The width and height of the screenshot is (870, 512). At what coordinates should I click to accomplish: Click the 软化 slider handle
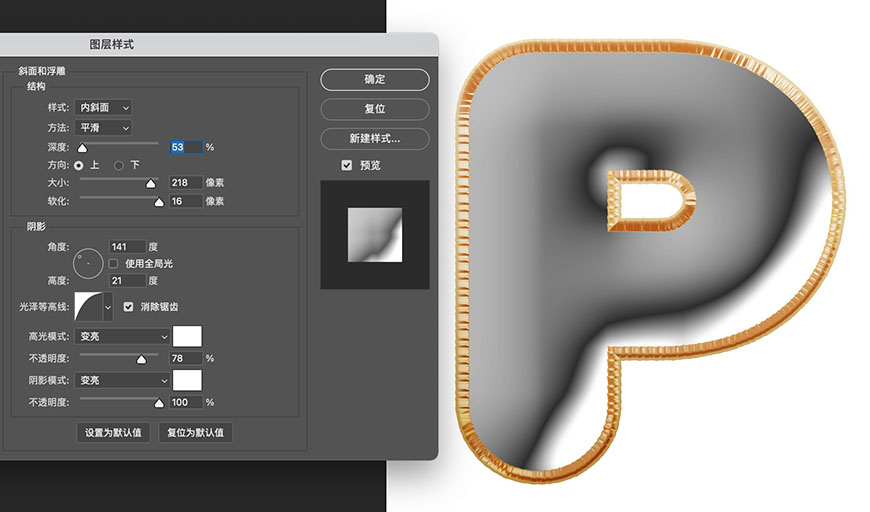pyautogui.click(x=159, y=202)
